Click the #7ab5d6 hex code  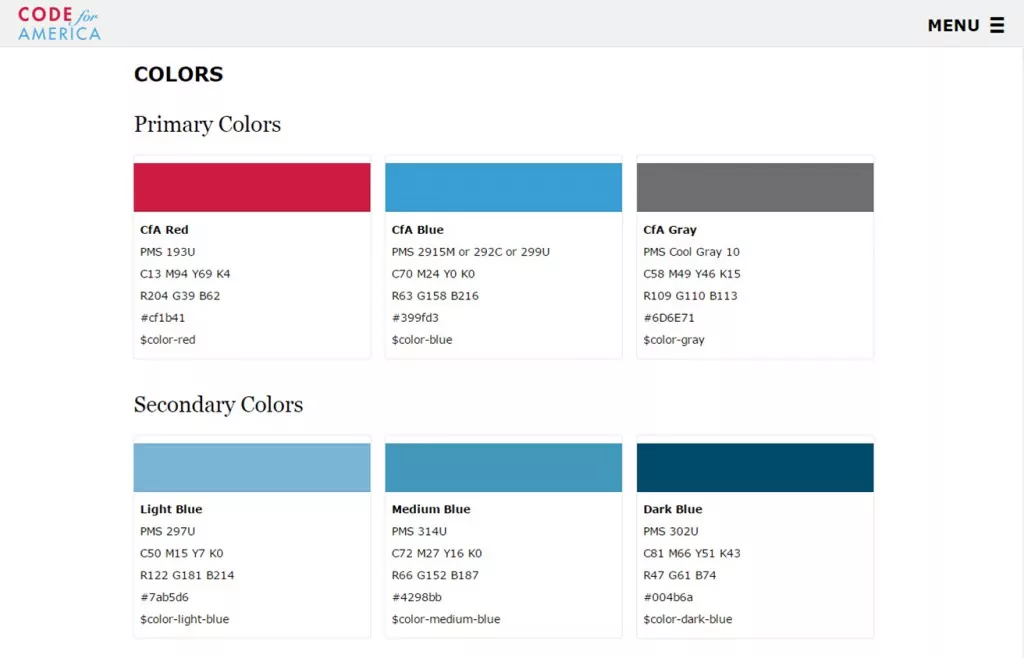coord(164,597)
